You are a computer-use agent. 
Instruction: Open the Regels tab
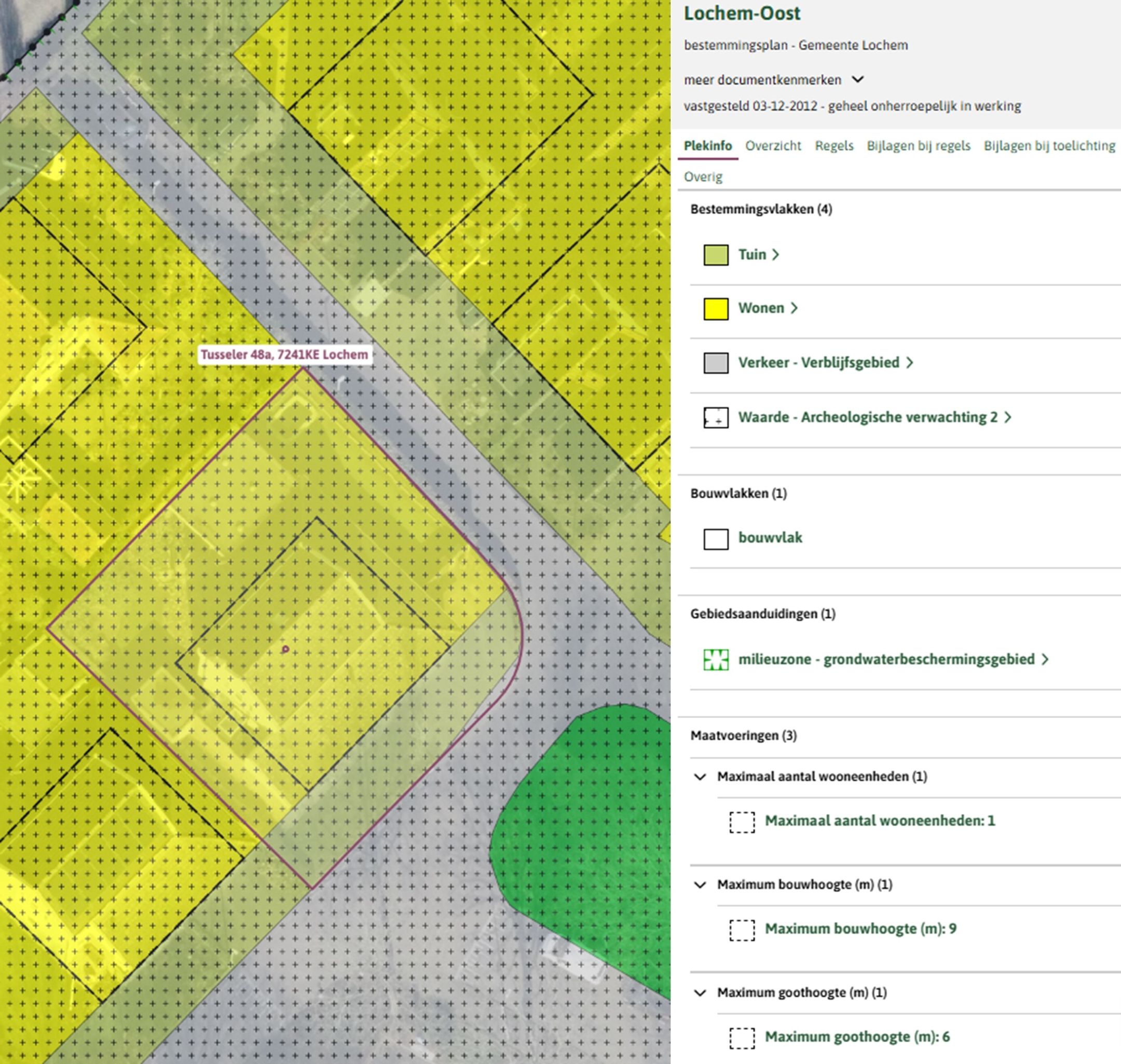coord(834,146)
